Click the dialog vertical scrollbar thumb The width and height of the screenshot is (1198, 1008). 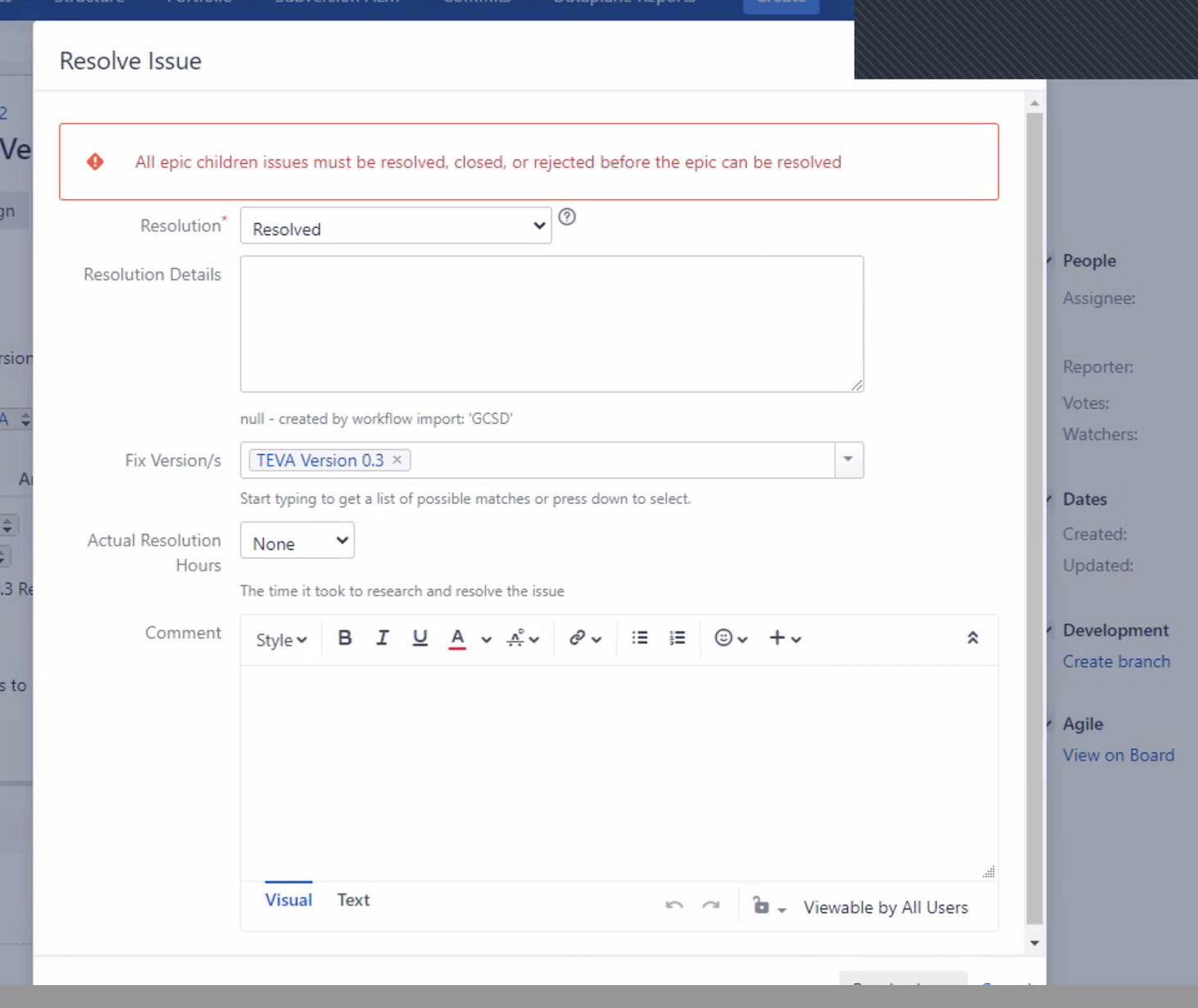(1035, 518)
